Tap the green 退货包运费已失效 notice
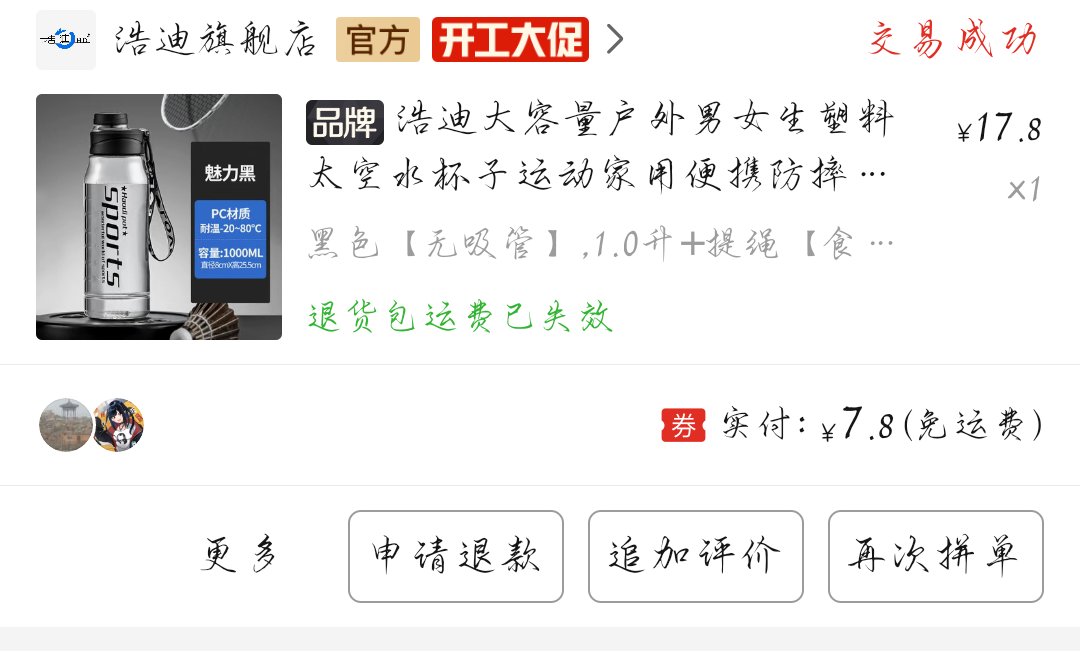Image resolution: width=1080 pixels, height=658 pixels. coord(460,317)
